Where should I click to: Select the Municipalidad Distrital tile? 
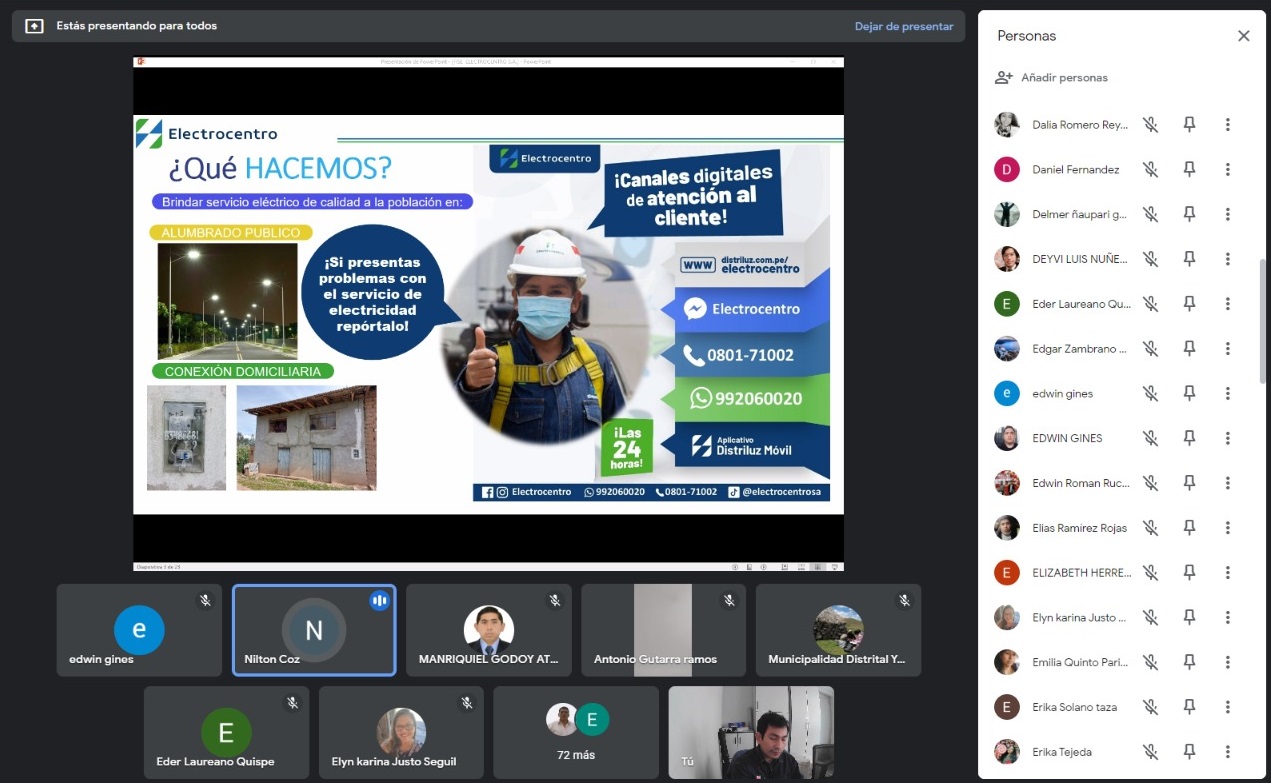[838, 630]
